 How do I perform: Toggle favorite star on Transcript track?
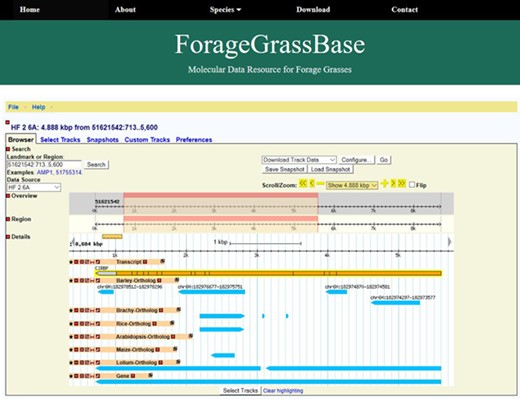(x=71, y=262)
